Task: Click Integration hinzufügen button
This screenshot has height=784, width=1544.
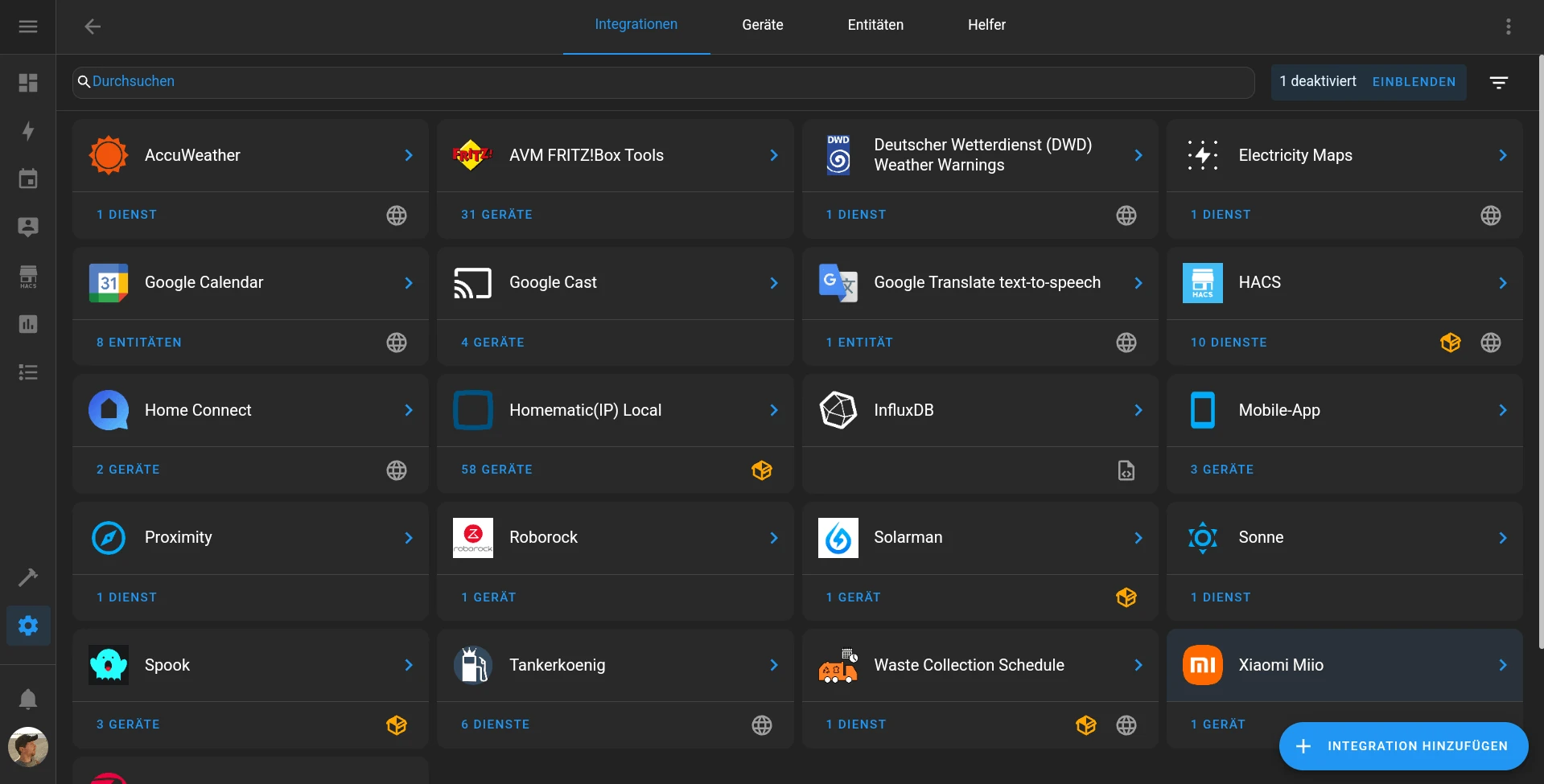Action: [1404, 746]
